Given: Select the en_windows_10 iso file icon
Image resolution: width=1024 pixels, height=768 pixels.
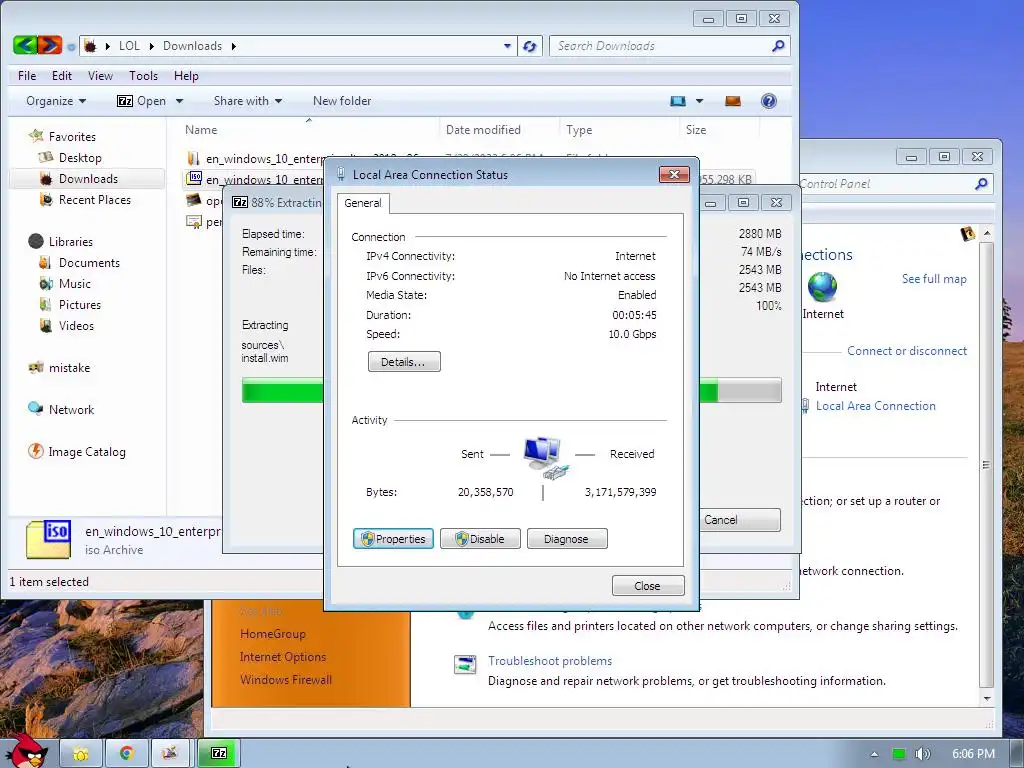Looking at the screenshot, I should [193, 178].
